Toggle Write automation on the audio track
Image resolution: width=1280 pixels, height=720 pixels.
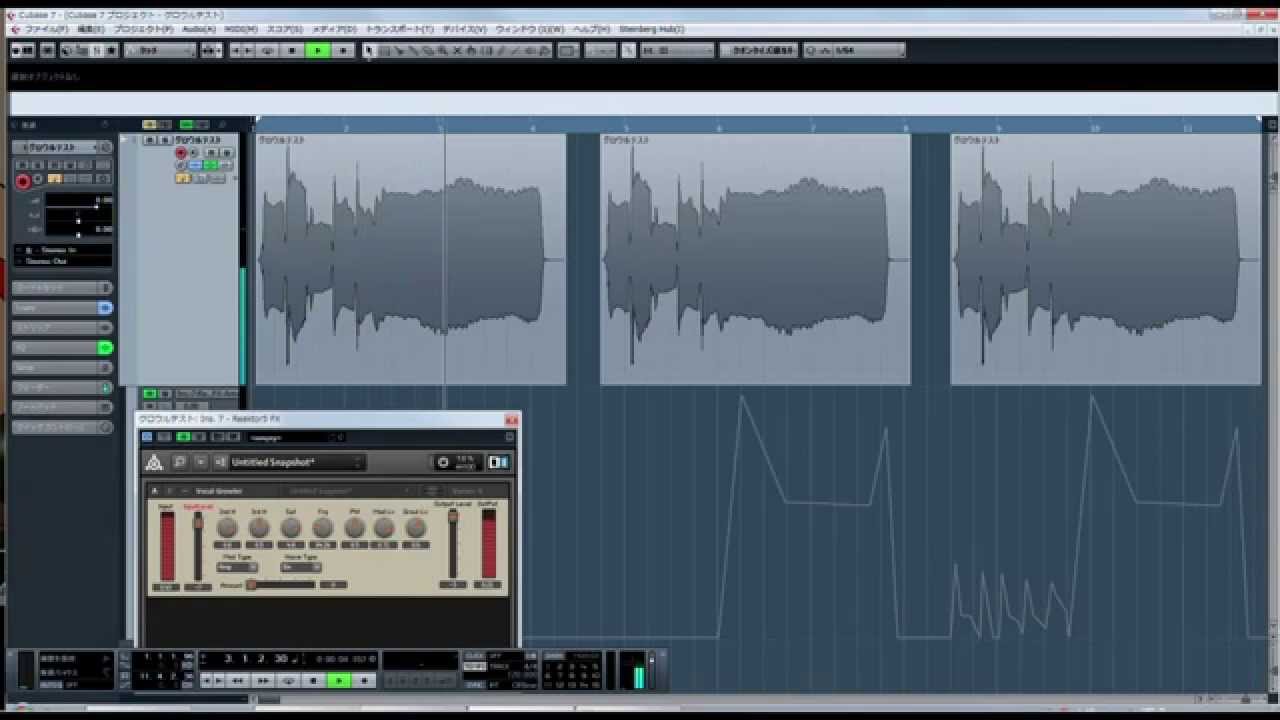[x=226, y=153]
